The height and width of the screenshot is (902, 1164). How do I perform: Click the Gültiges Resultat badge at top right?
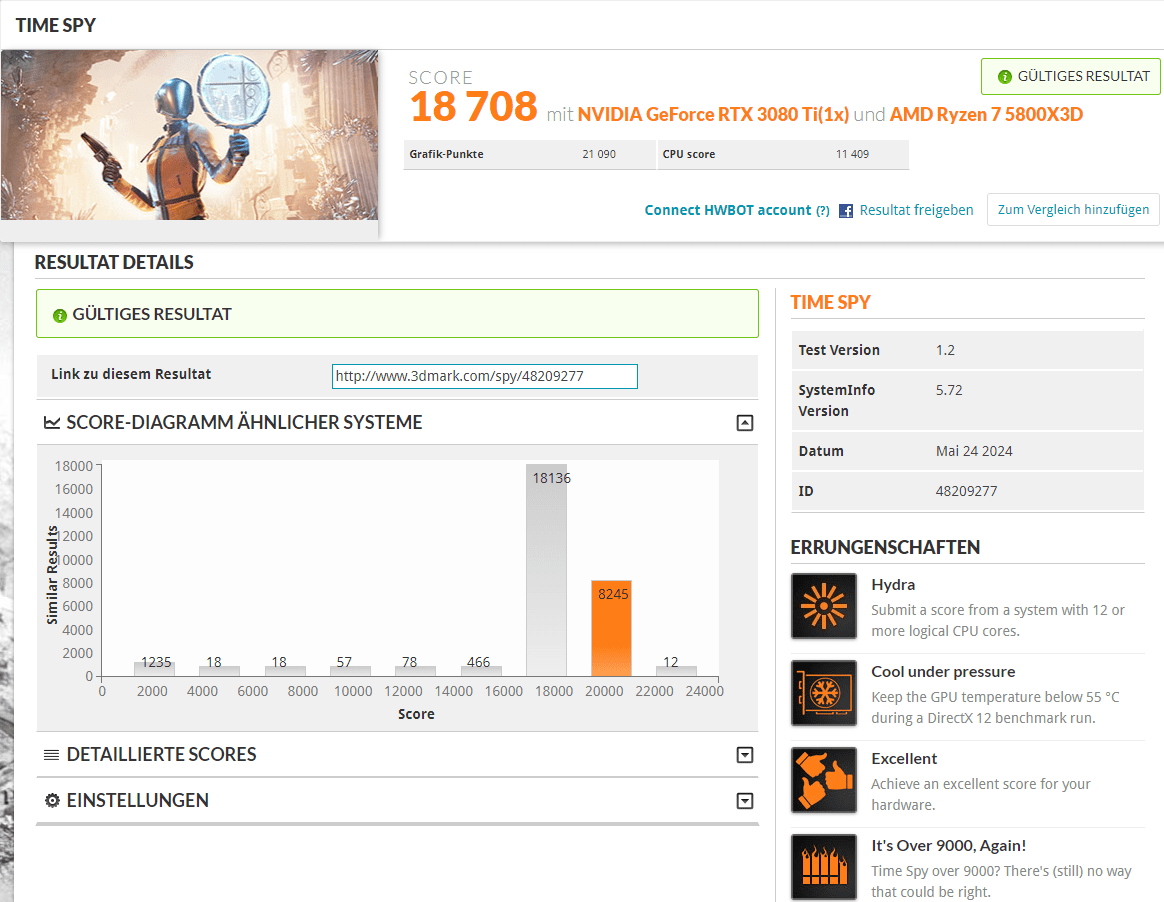pos(1070,76)
